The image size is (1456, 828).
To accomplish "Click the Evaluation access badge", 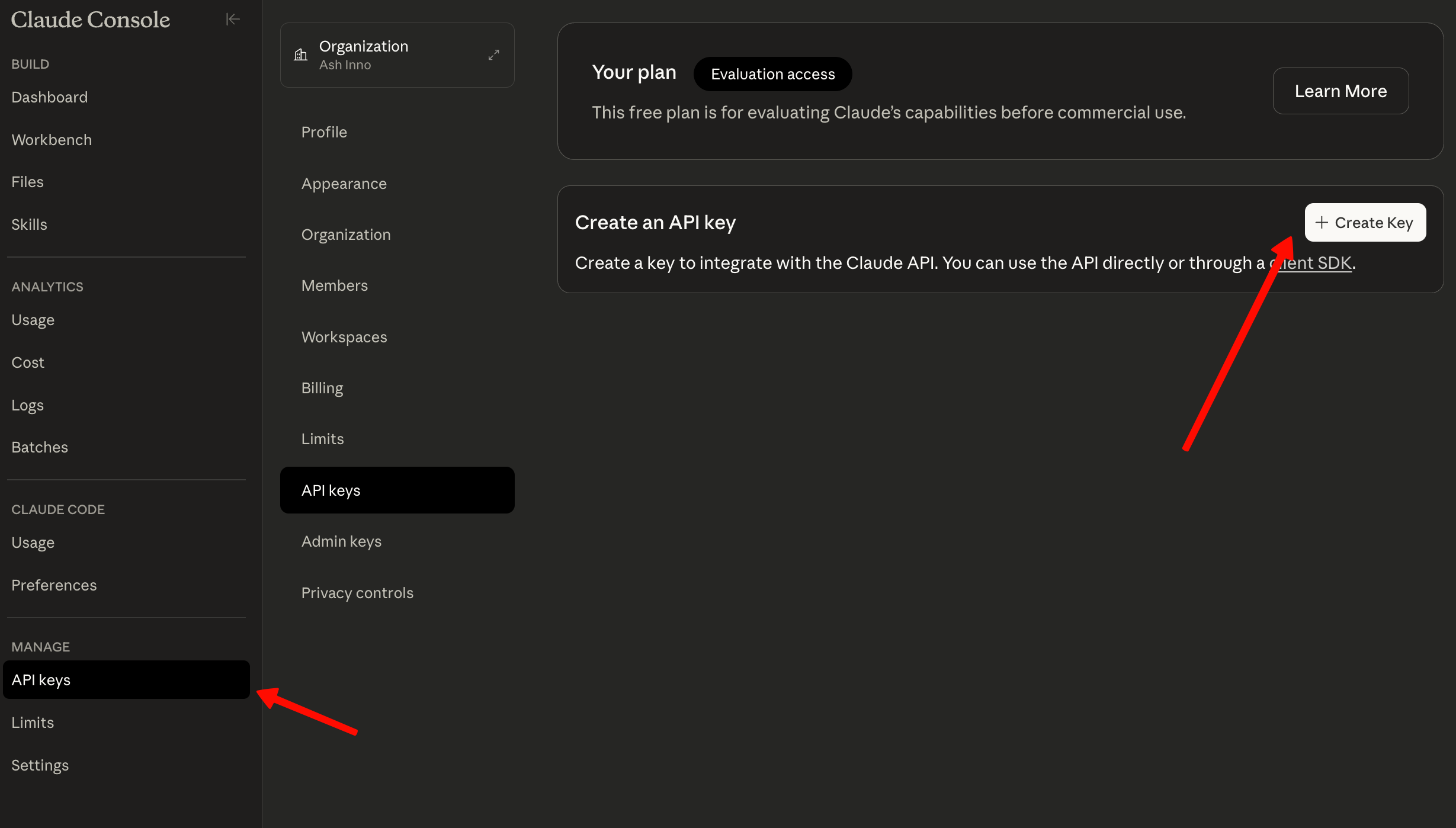I will [772, 74].
